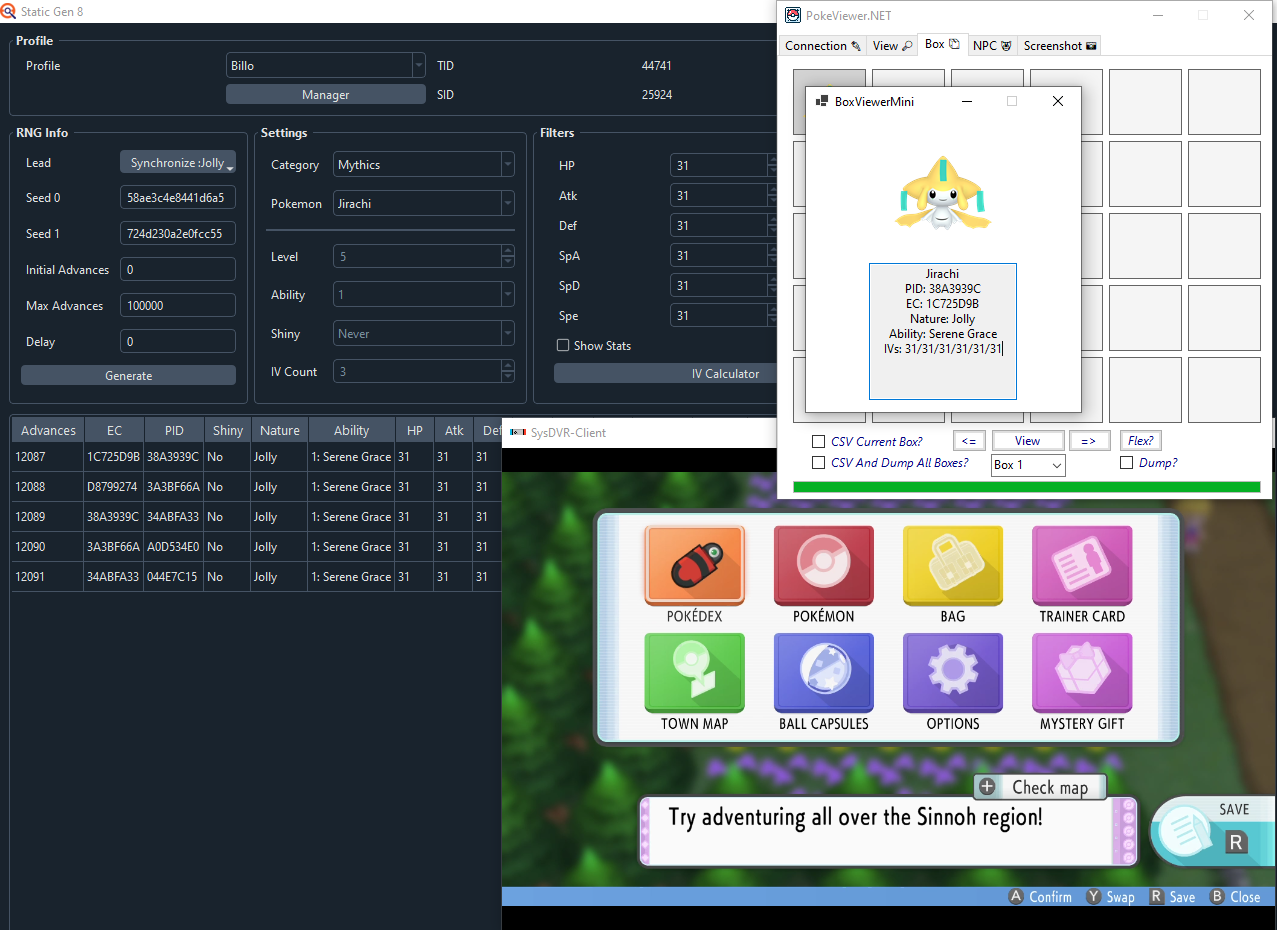Go to previous box with <= button
This screenshot has height=930, width=1277.
969,441
